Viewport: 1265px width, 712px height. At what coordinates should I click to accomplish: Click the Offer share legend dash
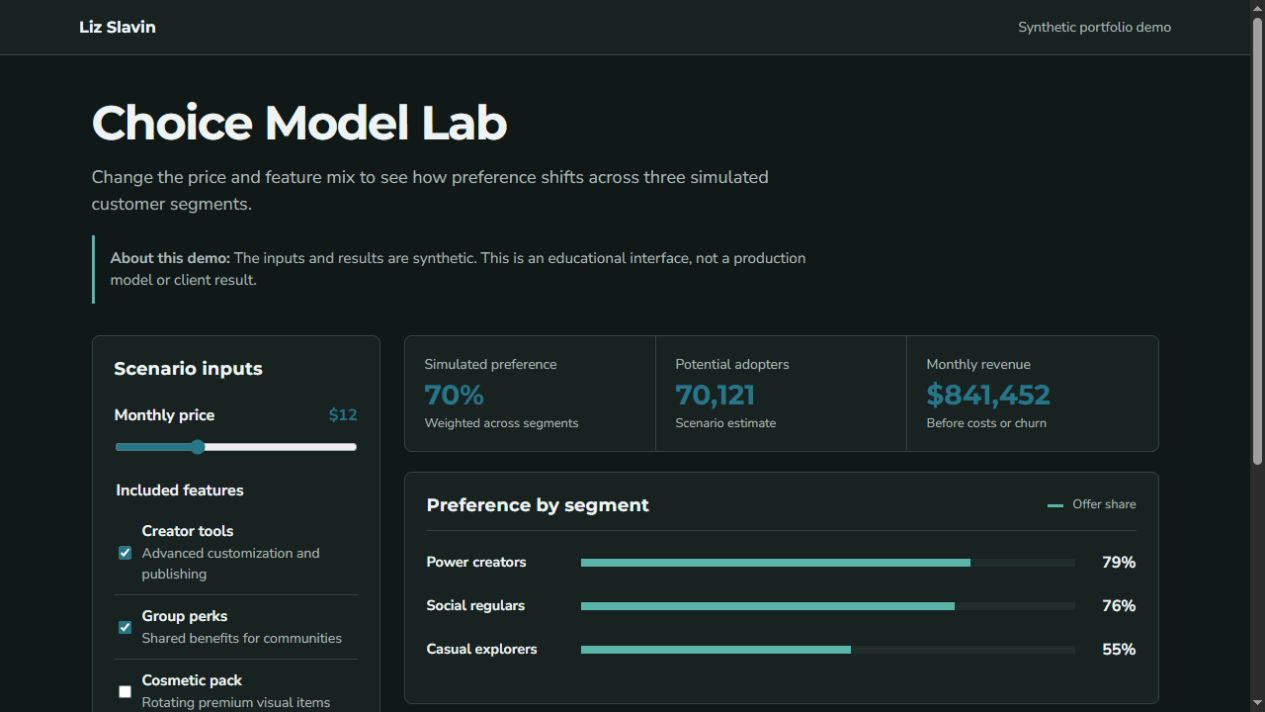coord(1055,506)
